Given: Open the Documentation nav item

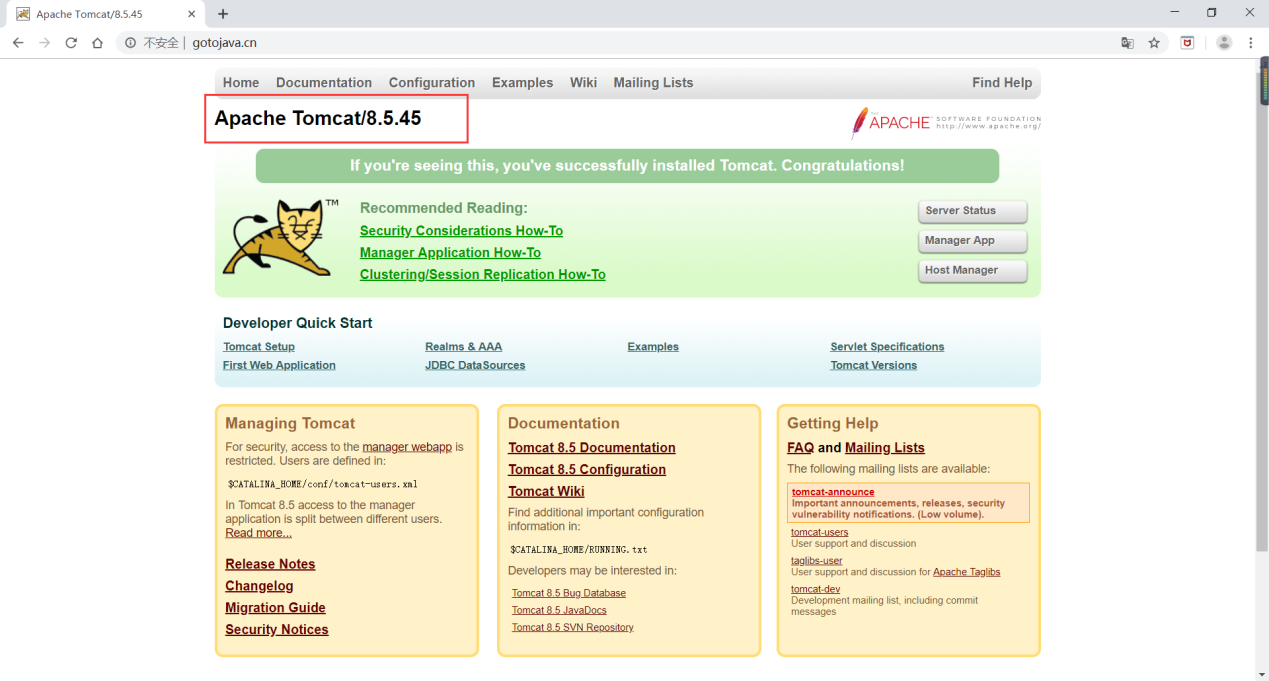Looking at the screenshot, I should [x=324, y=83].
